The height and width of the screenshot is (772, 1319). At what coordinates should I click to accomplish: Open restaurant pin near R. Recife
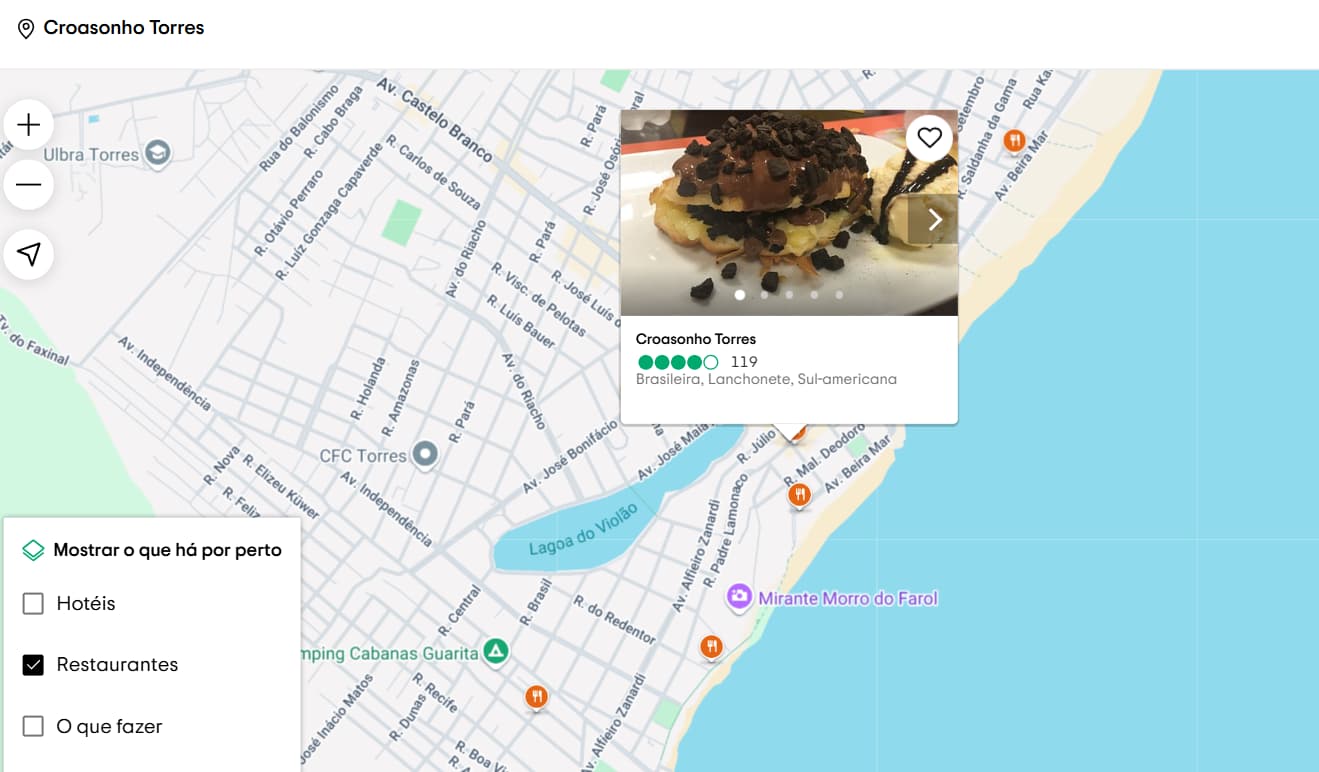pos(537,697)
